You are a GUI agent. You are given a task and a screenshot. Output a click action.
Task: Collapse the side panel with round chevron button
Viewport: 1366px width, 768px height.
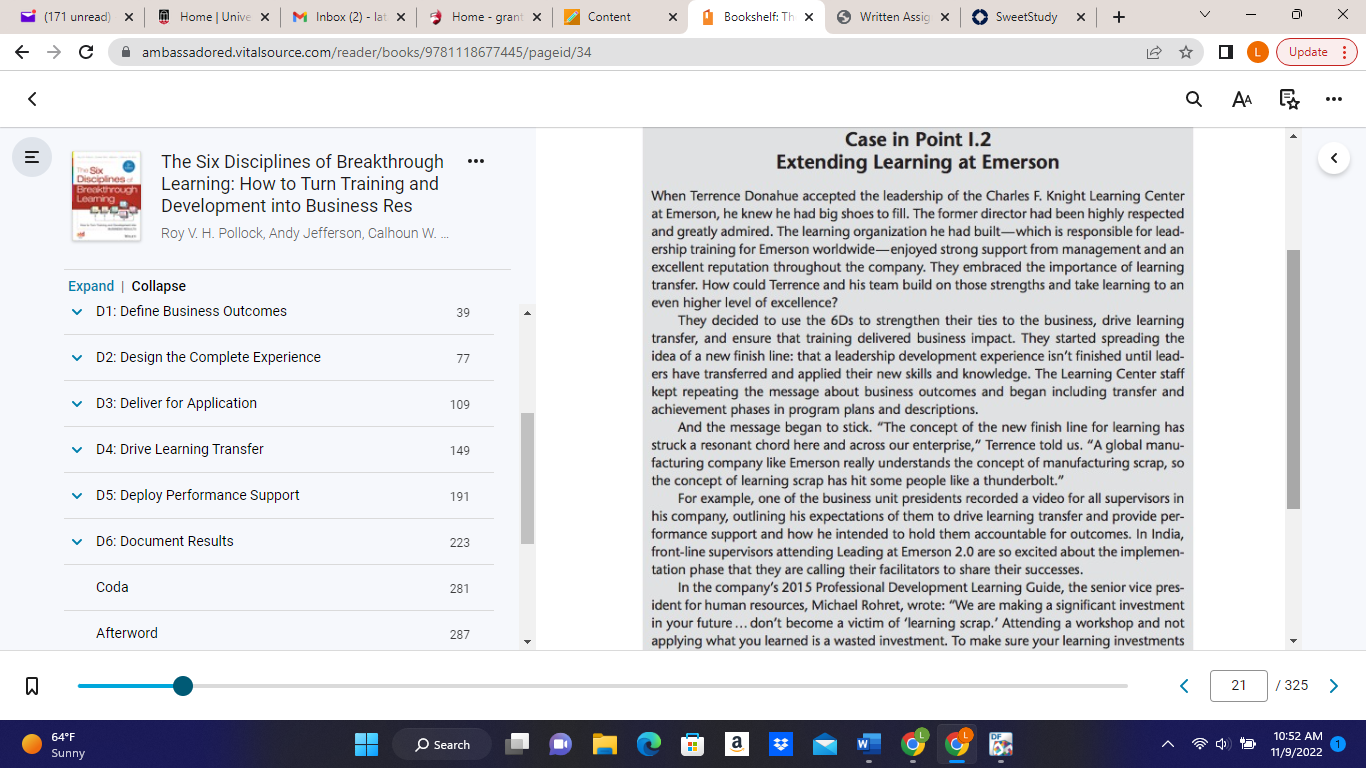point(1334,158)
